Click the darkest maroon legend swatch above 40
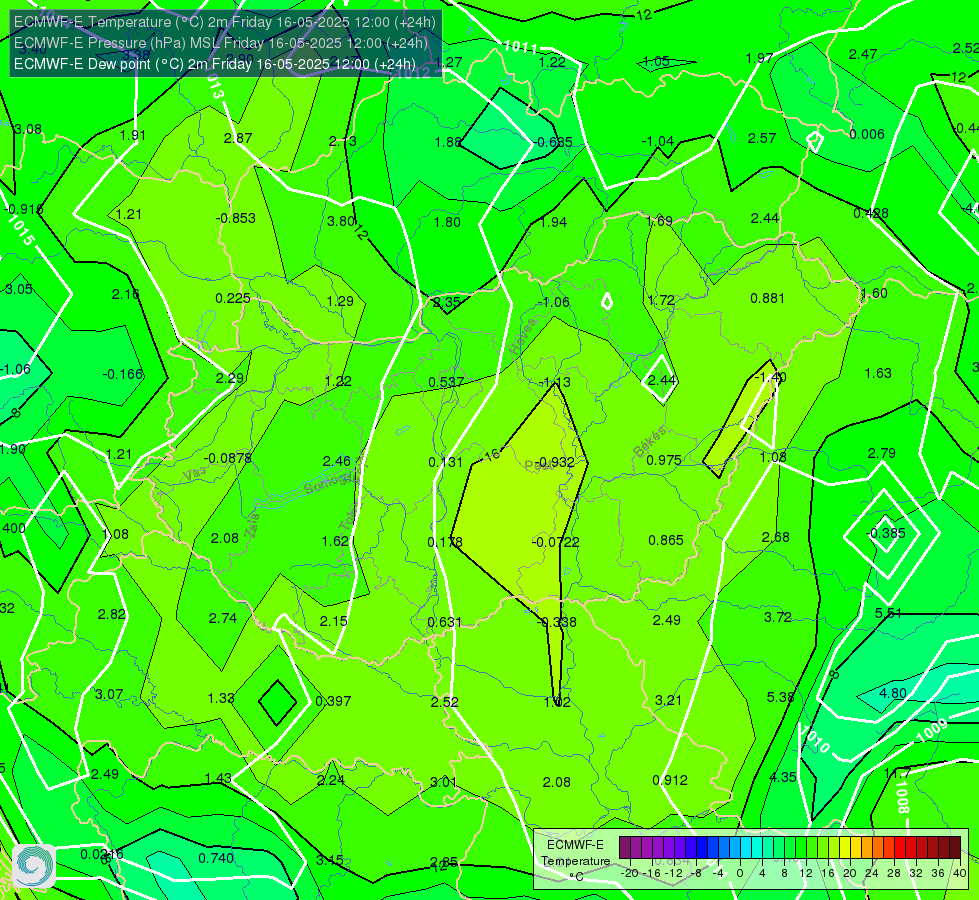This screenshot has height=900, width=979. 955,848
